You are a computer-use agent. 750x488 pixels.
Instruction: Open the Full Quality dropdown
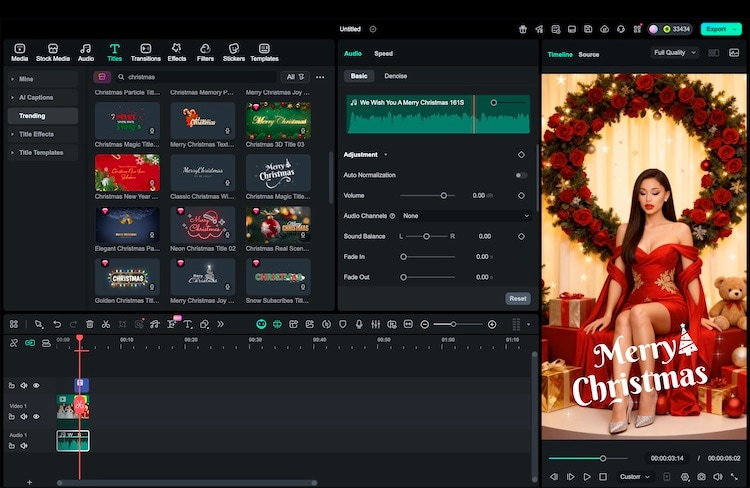[x=674, y=53]
